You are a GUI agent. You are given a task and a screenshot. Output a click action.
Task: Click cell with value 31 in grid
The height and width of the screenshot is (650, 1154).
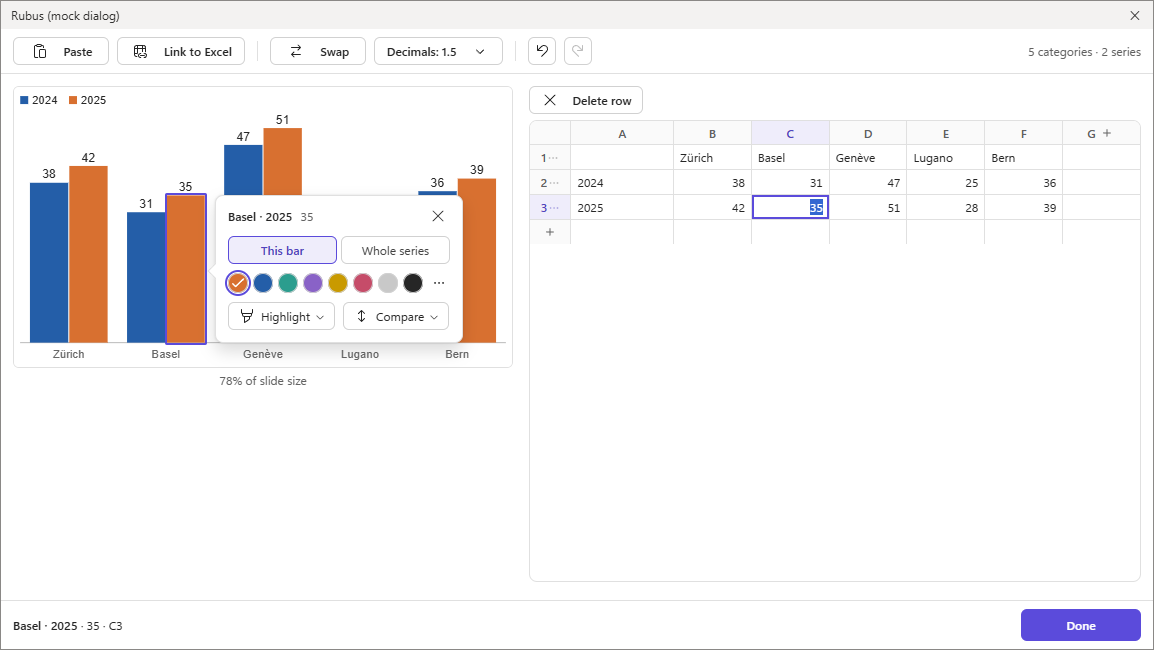point(790,183)
